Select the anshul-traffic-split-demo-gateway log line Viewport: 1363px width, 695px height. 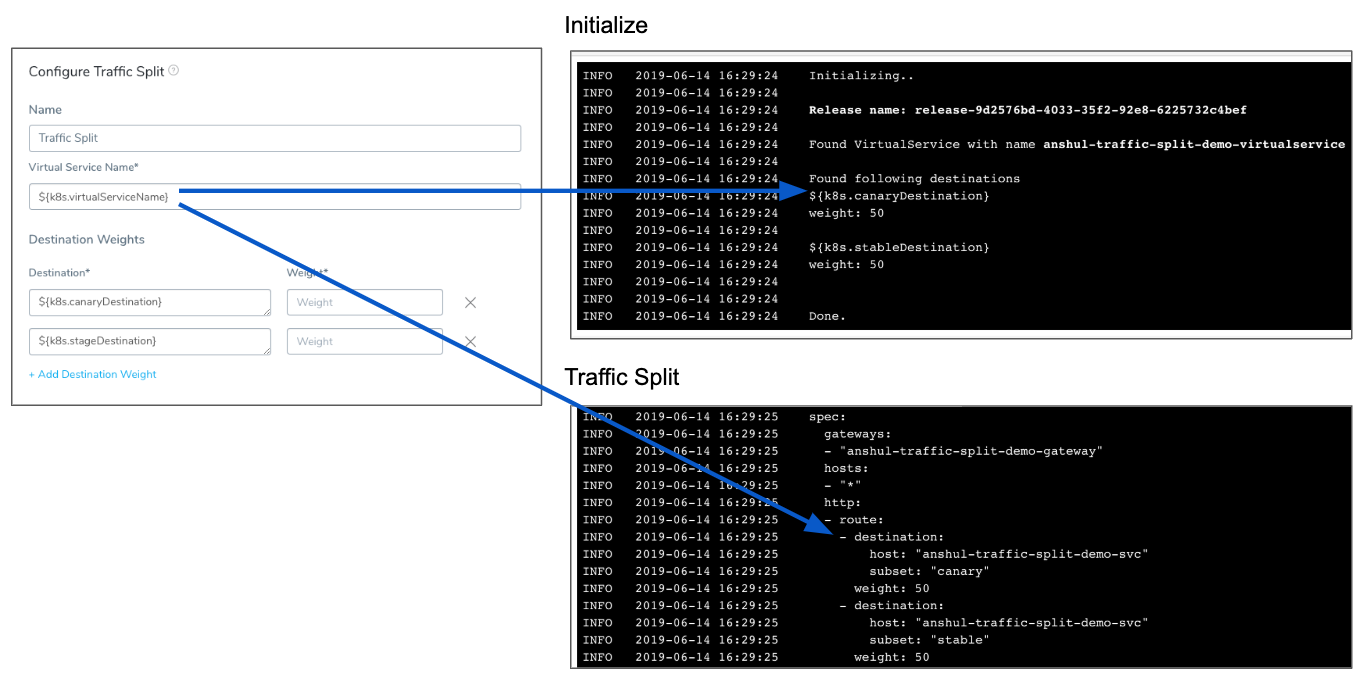pyautogui.click(x=963, y=451)
